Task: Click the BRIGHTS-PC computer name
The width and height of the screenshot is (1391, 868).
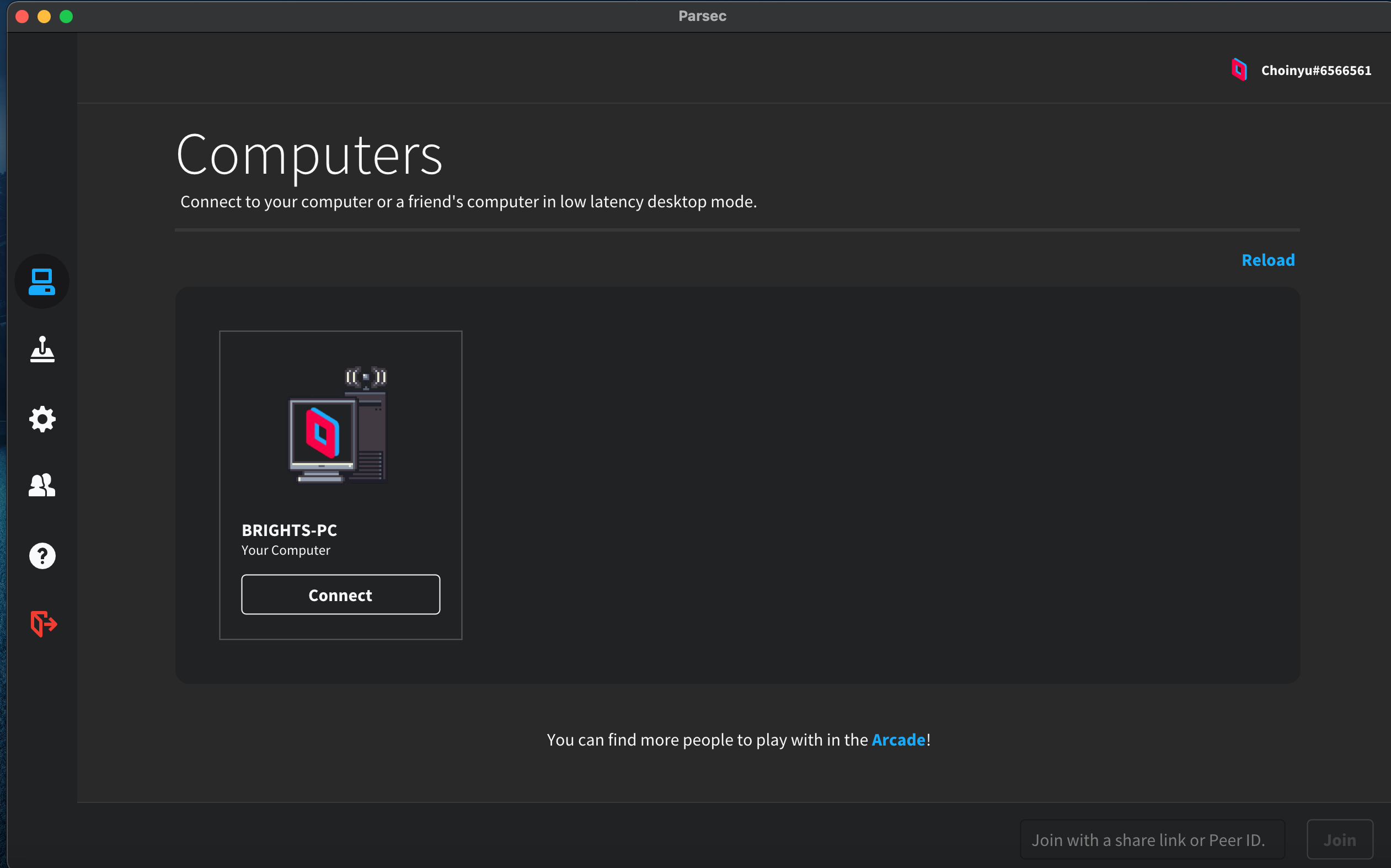Action: [x=290, y=530]
